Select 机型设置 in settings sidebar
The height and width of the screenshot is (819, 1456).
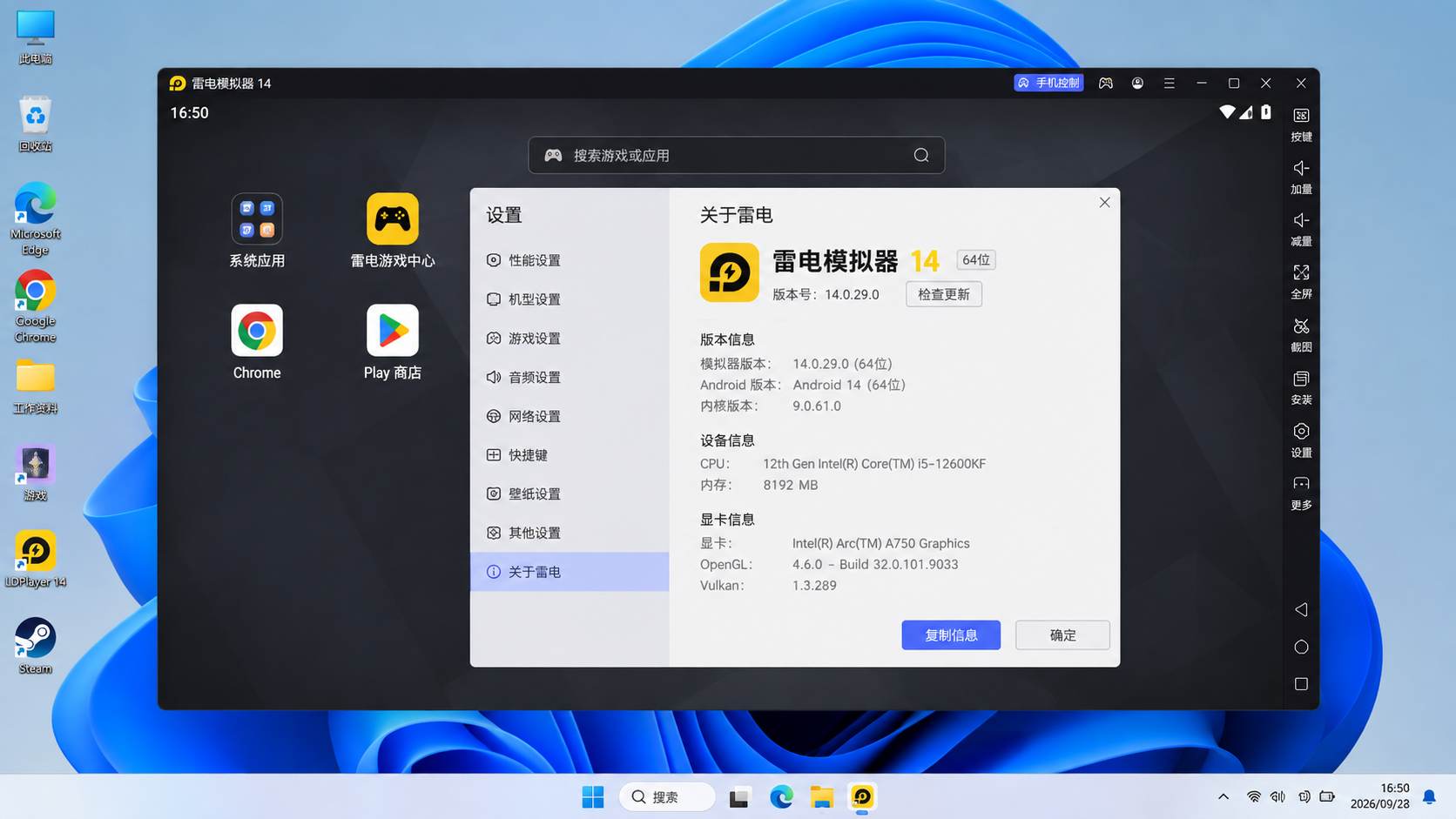click(570, 299)
